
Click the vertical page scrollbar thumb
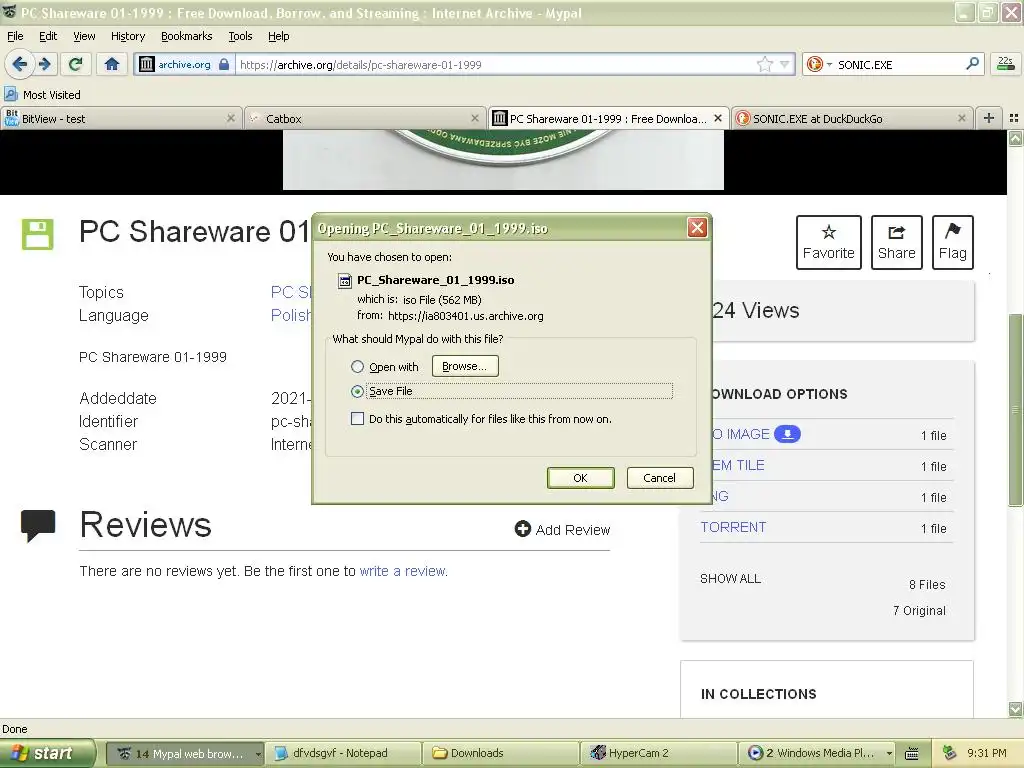coord(1015,409)
